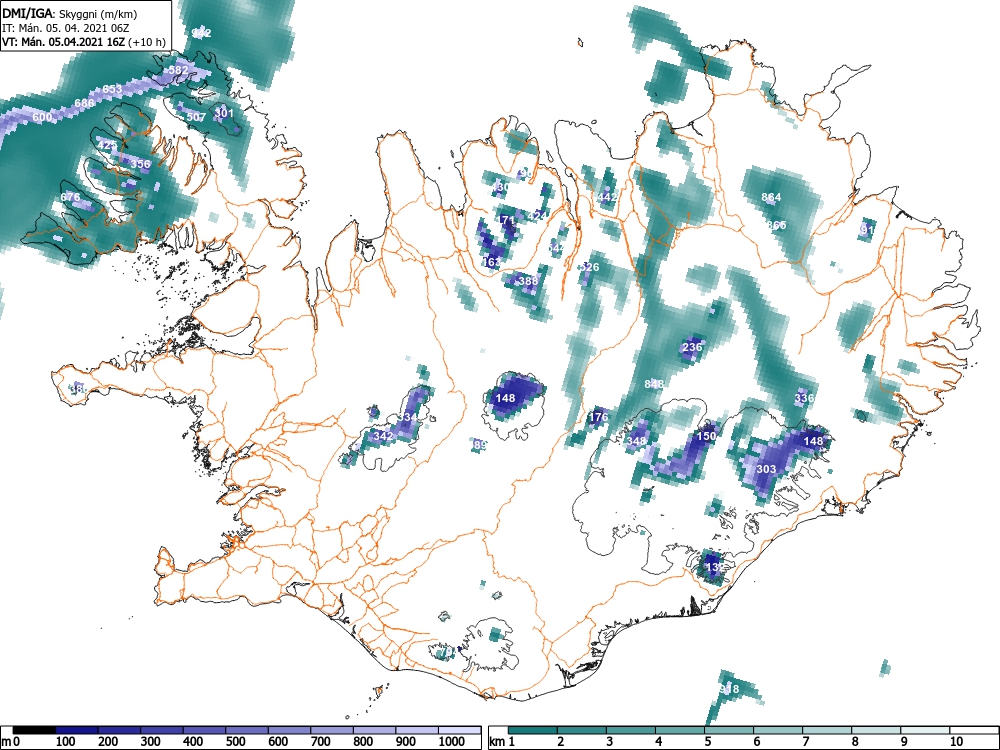Click the visibility value '424' on the map

pyautogui.click(x=538, y=216)
